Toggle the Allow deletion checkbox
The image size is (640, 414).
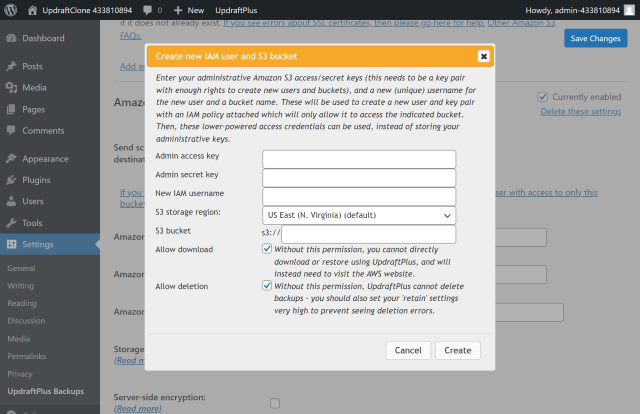point(267,285)
